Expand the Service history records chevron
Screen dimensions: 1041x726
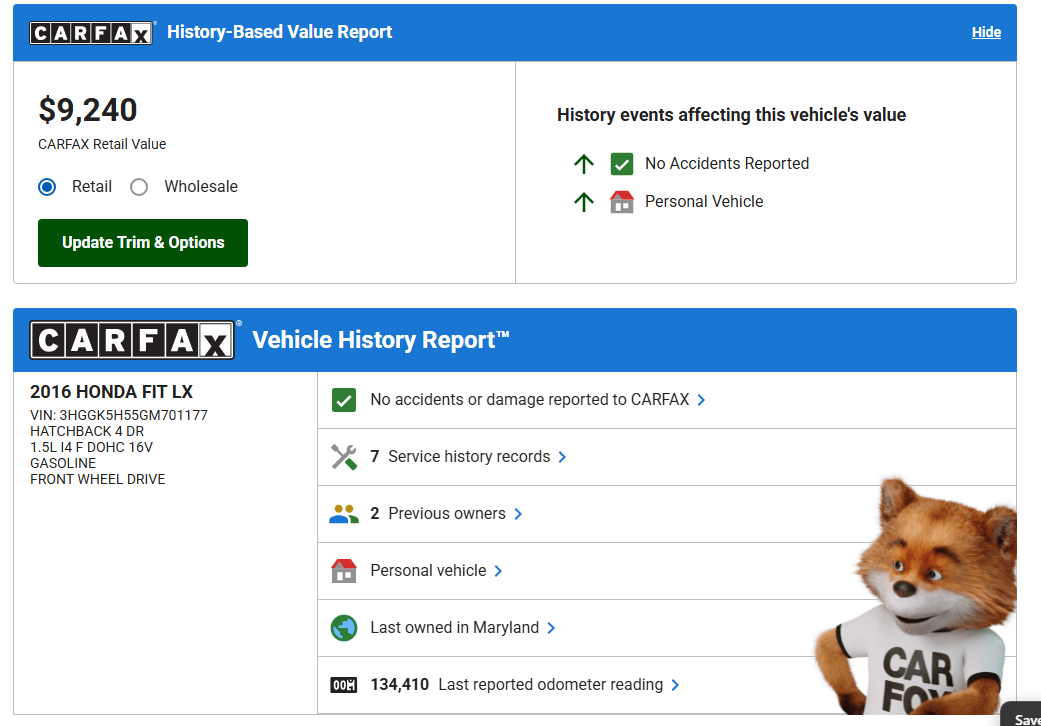562,457
